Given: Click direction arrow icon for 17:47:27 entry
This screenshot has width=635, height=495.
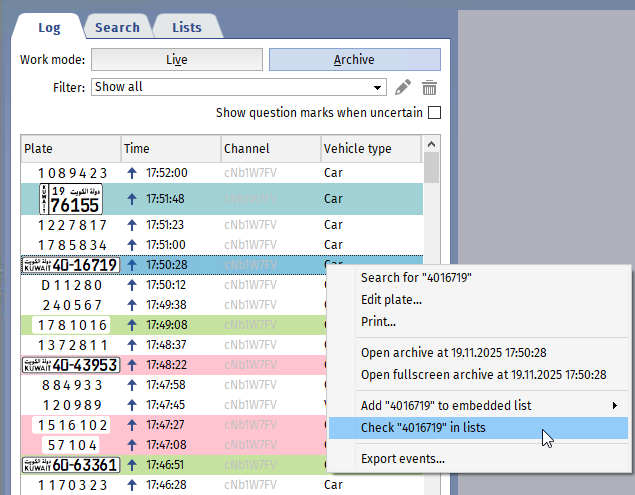Looking at the screenshot, I should click(132, 425).
